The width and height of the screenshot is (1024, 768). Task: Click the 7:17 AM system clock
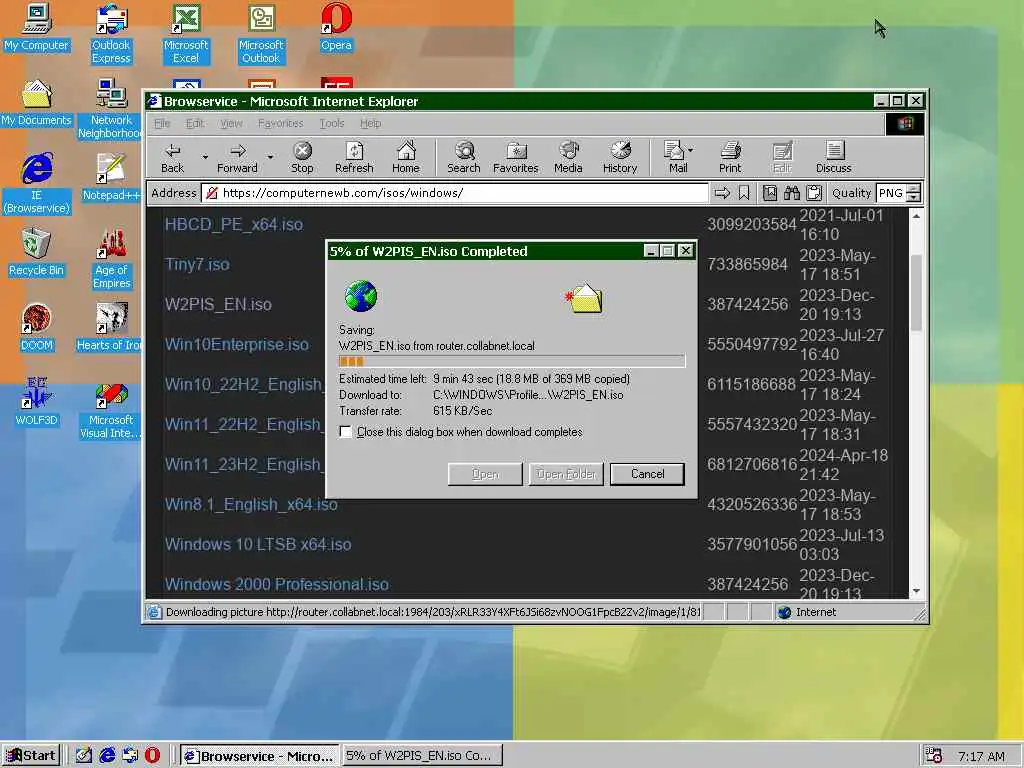pyautogui.click(x=981, y=756)
